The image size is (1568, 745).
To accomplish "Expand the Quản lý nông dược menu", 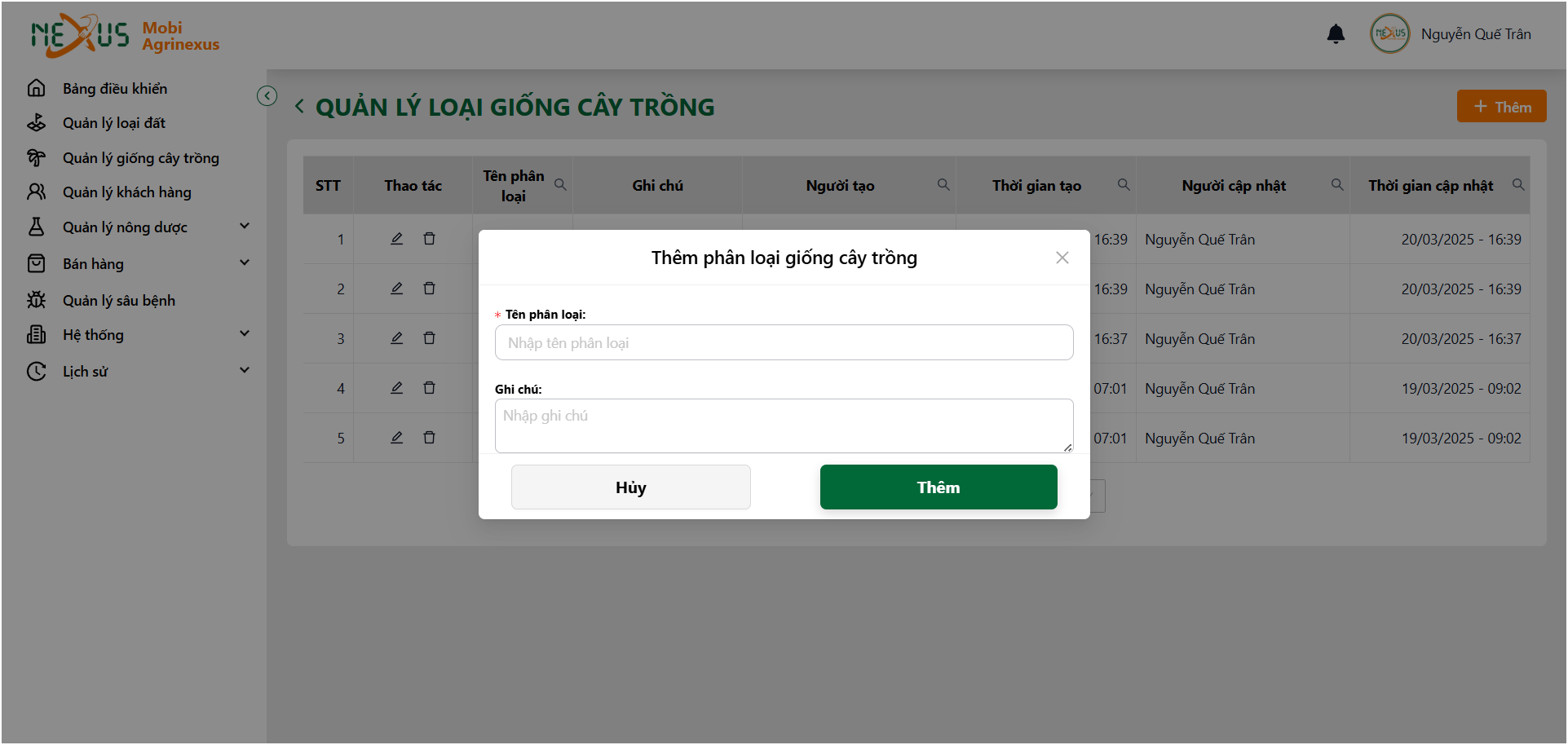I will [245, 227].
